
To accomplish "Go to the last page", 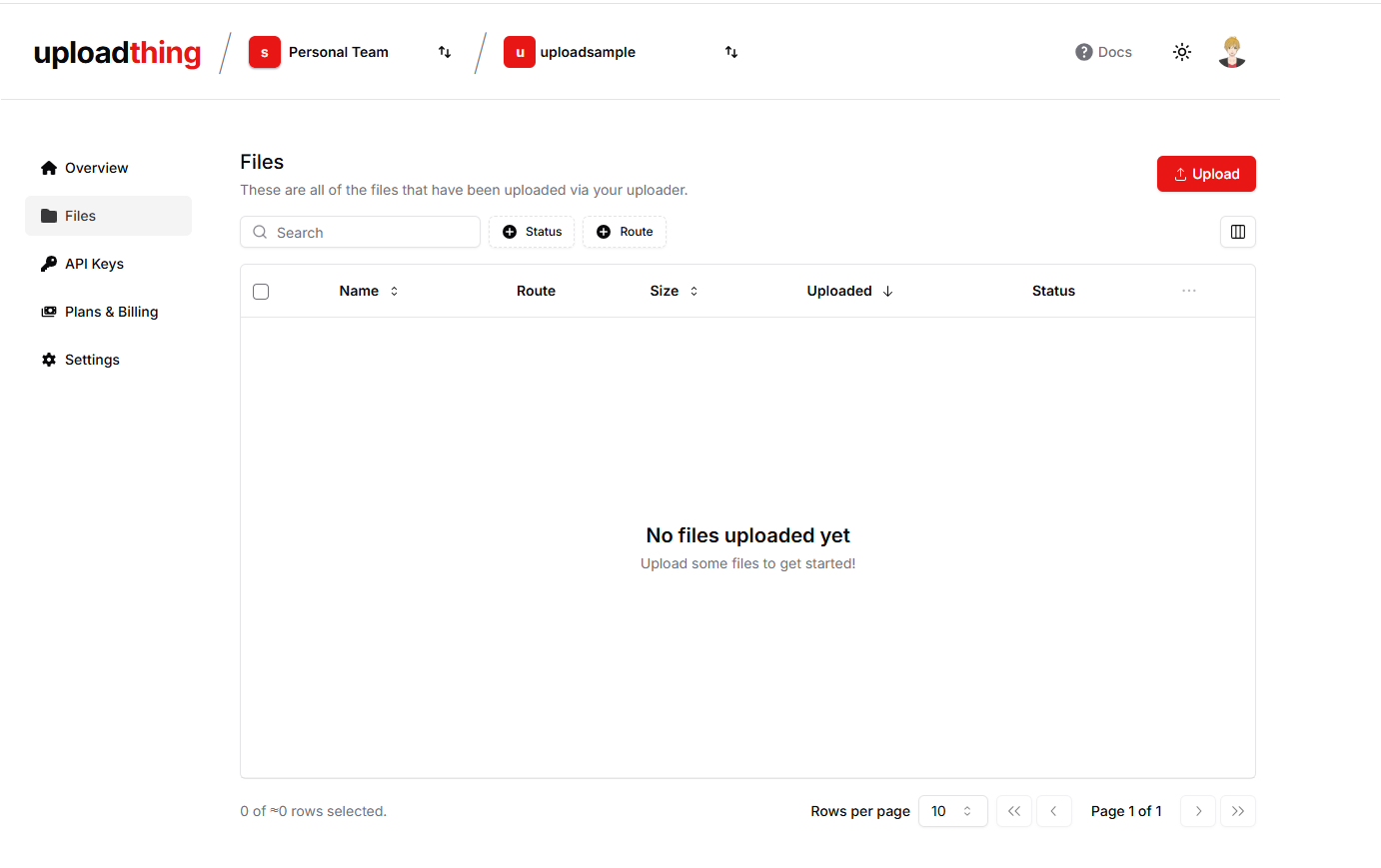I will 1238,811.
